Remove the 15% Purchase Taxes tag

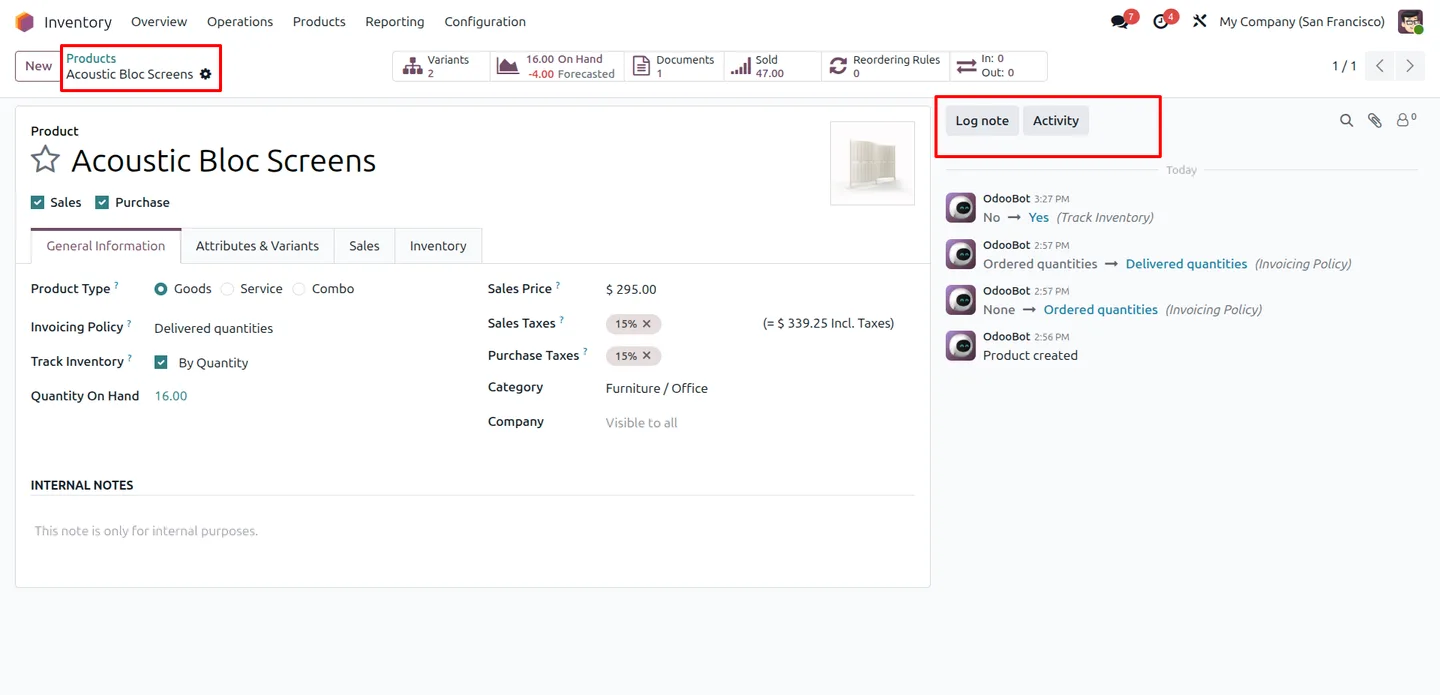[x=647, y=356]
